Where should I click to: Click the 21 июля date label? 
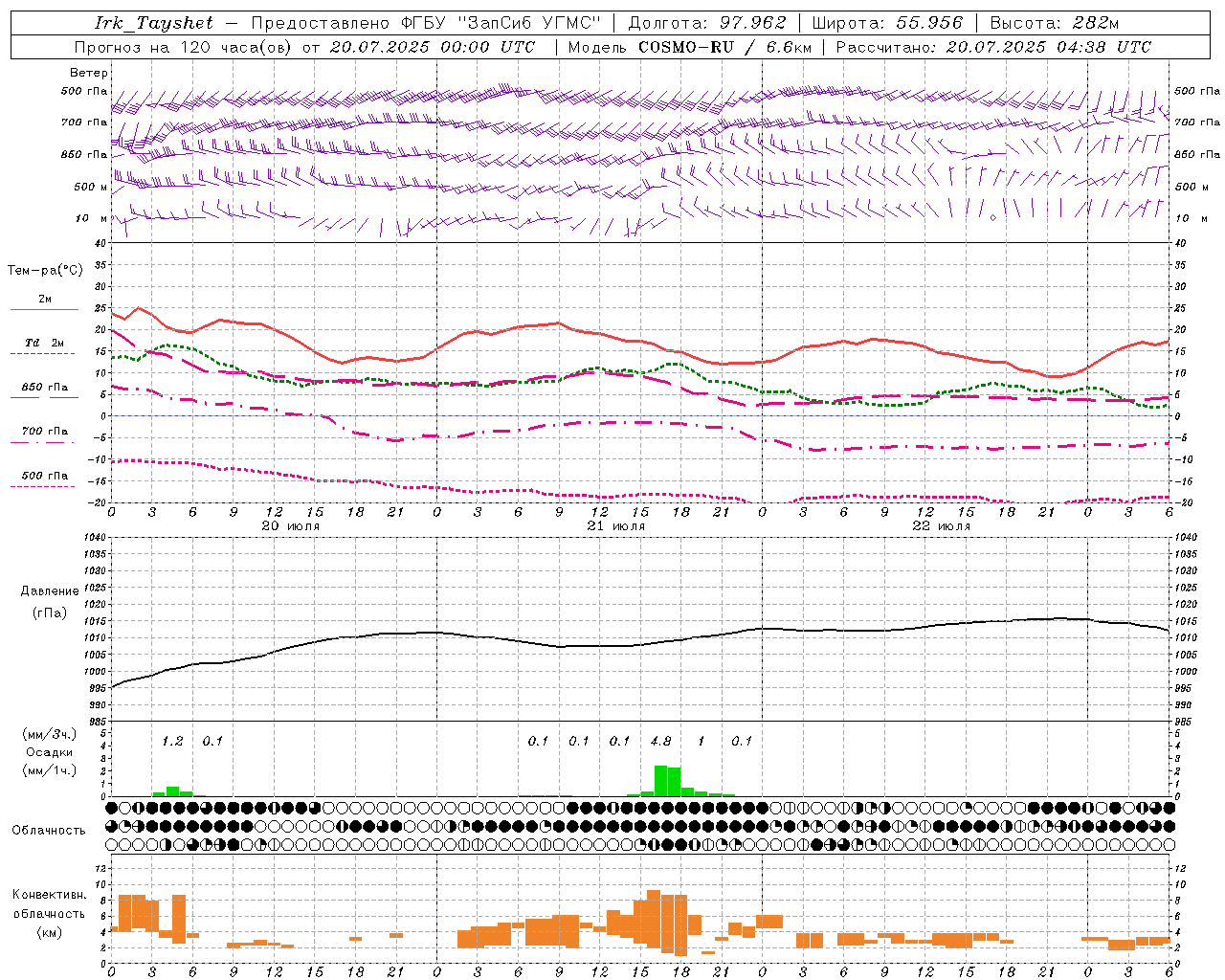coord(615,525)
